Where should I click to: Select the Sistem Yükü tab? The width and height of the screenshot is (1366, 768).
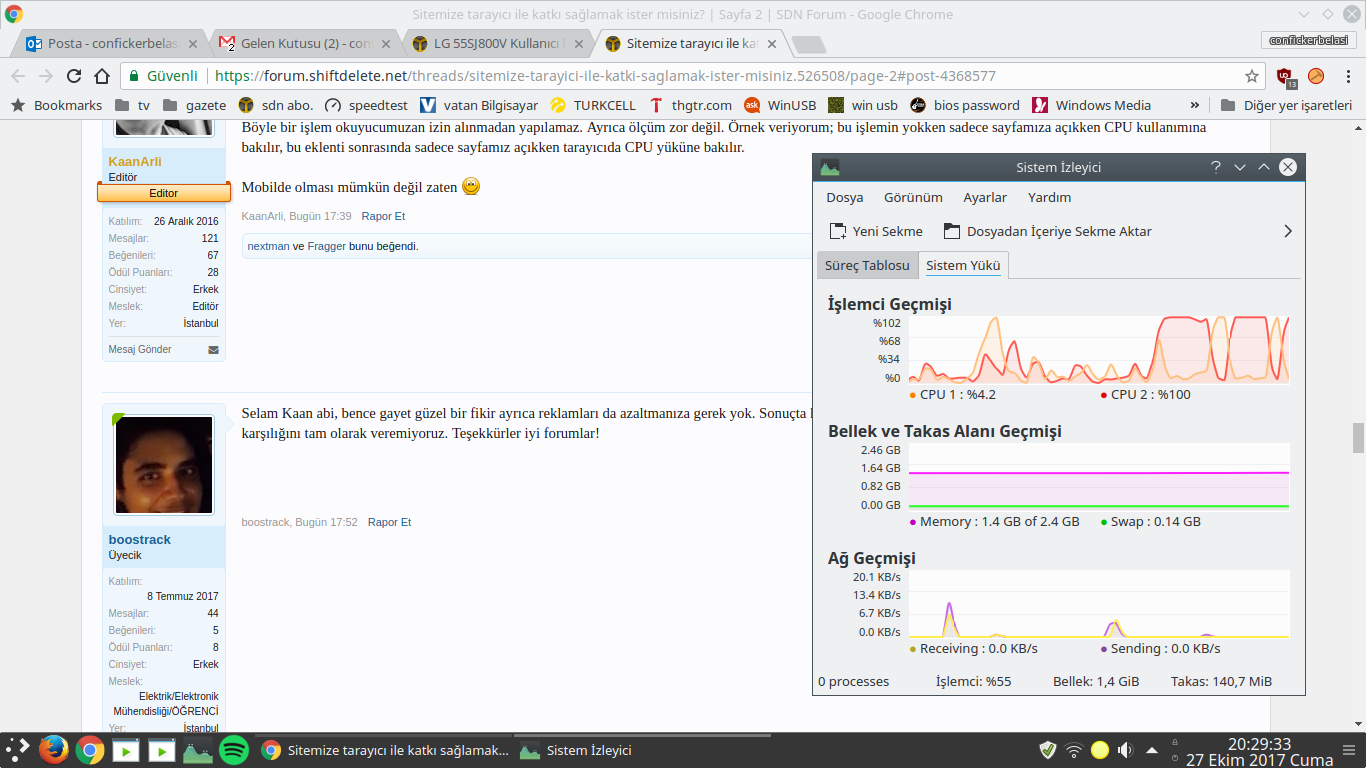tap(963, 265)
